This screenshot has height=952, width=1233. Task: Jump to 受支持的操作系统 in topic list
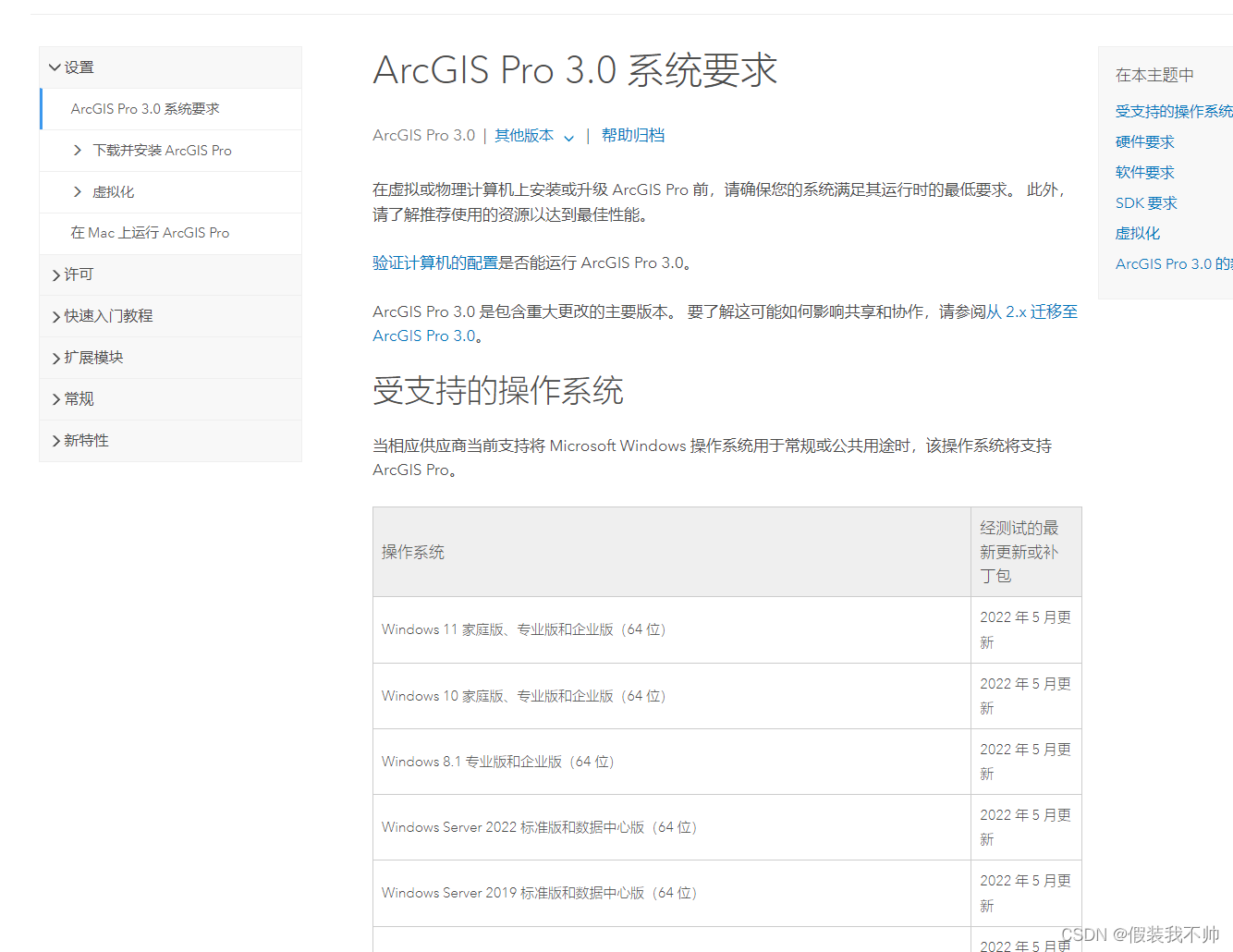[x=1174, y=111]
